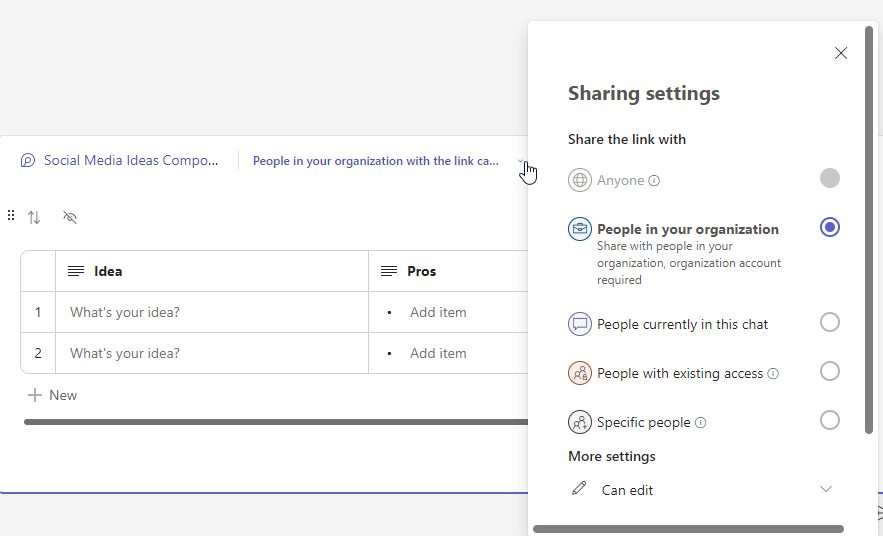This screenshot has height=536, width=883.
Task: Choose the Specific people radio option
Action: tap(829, 420)
